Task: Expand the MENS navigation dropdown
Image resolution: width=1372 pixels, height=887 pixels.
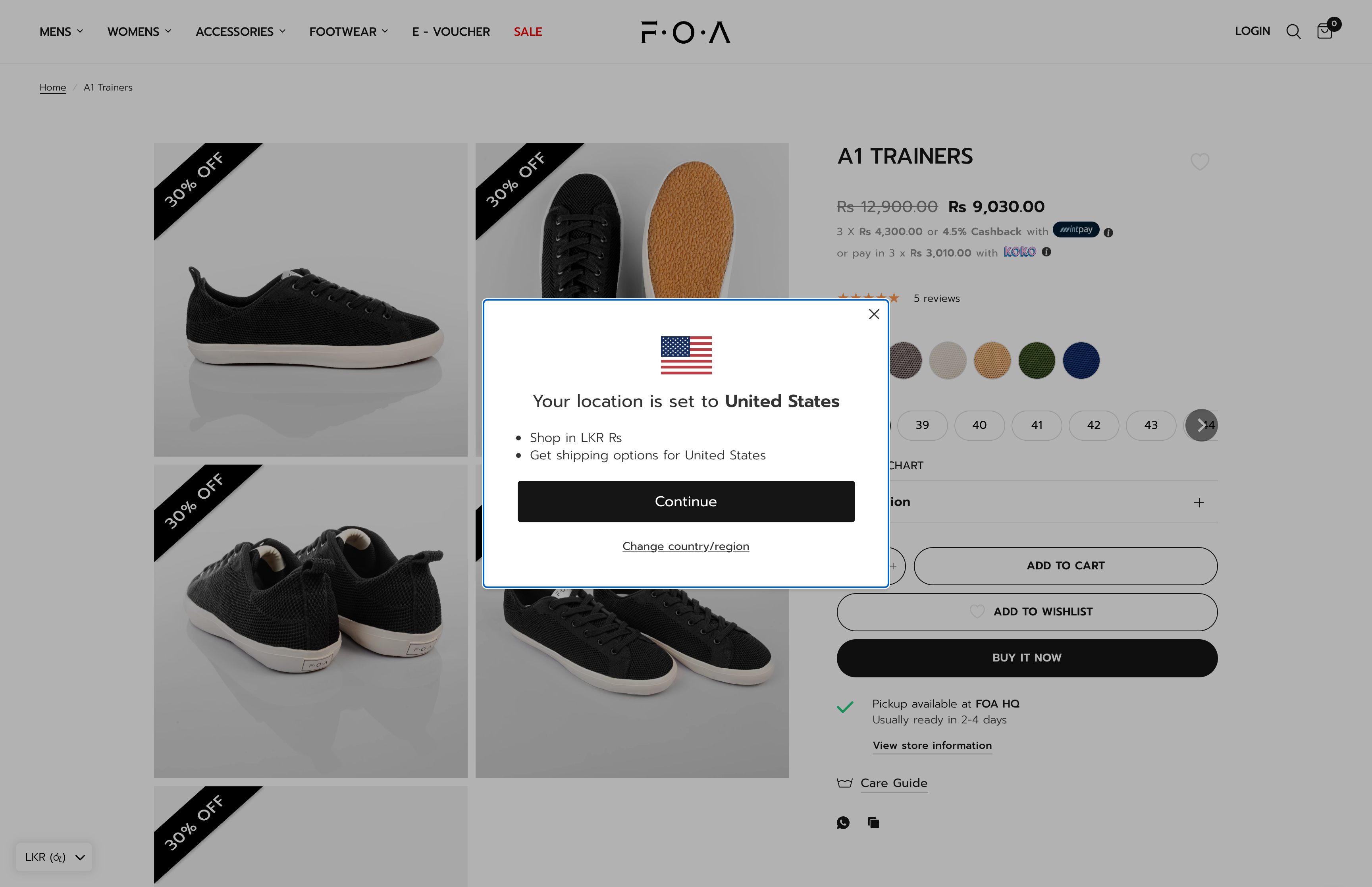Action: pyautogui.click(x=60, y=32)
